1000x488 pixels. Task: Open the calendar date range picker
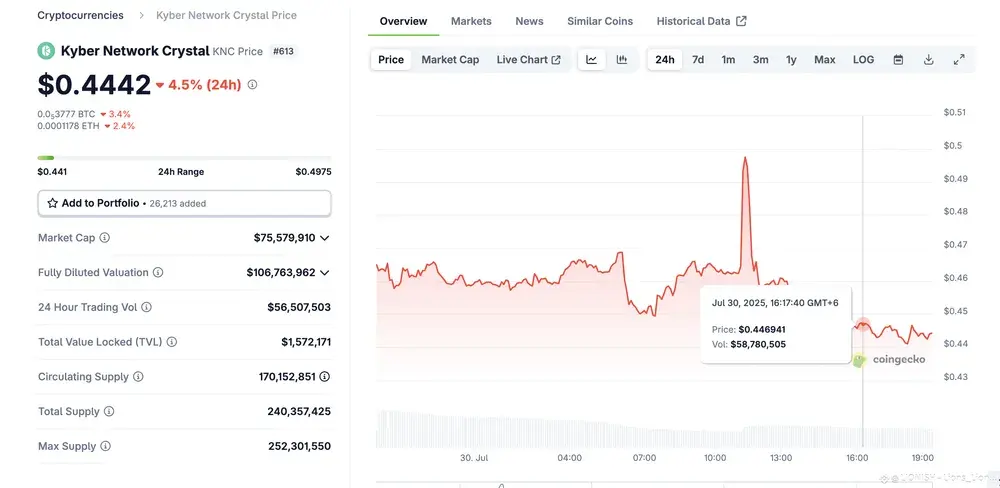(x=898, y=59)
